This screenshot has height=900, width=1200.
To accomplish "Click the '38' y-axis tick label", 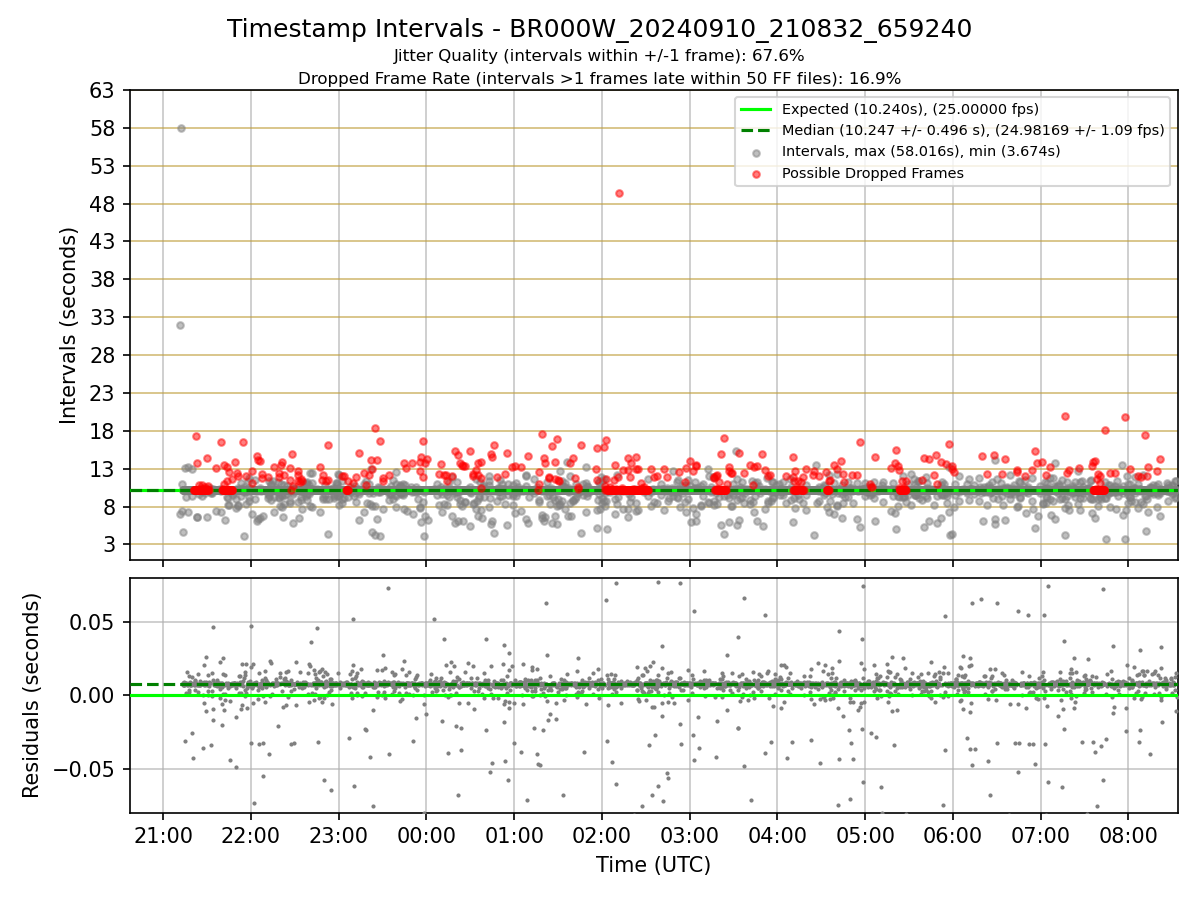I will coord(102,279).
